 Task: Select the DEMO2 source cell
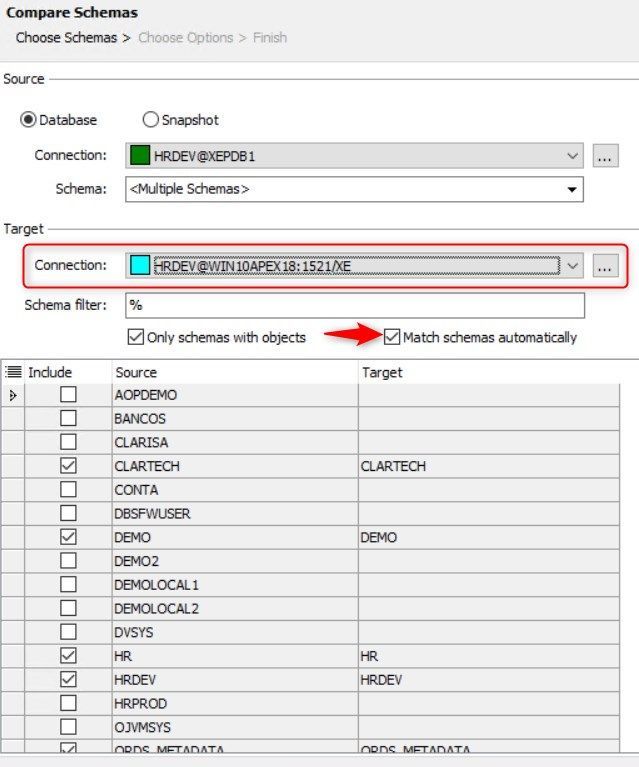point(235,561)
